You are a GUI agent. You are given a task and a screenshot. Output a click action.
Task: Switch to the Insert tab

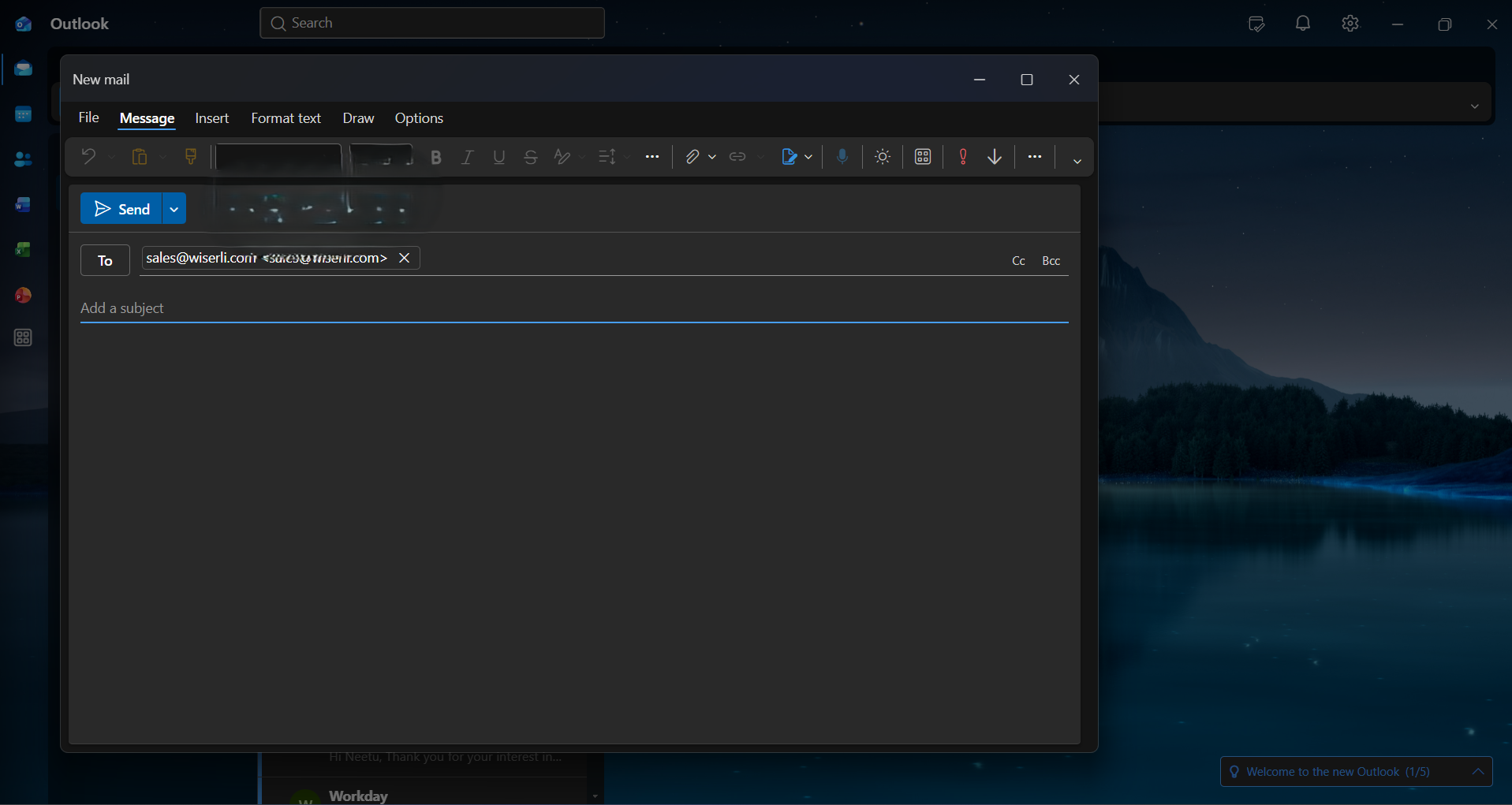(x=212, y=118)
